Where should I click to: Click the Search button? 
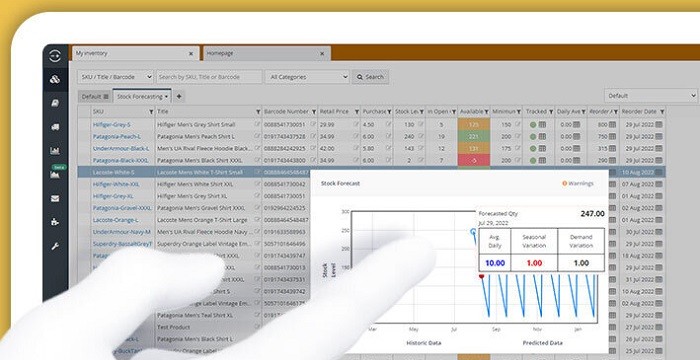(370, 77)
